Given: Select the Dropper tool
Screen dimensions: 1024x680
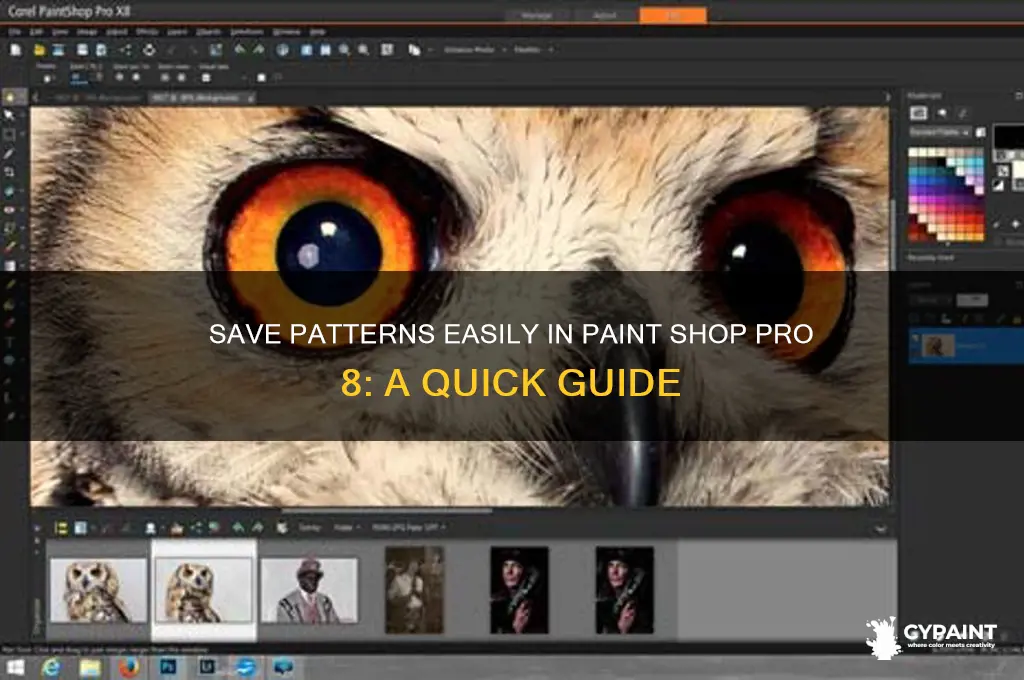Looking at the screenshot, I should pos(9,154).
